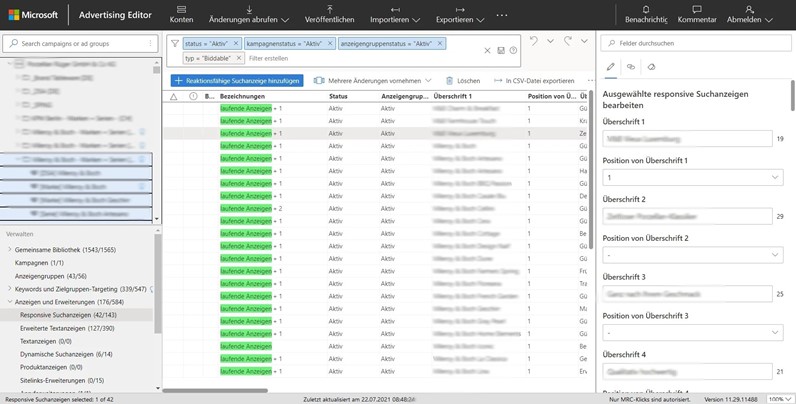The height and width of the screenshot is (404, 796).
Task: Sort by the Bezeichnungen column header
Action: coord(243,96)
